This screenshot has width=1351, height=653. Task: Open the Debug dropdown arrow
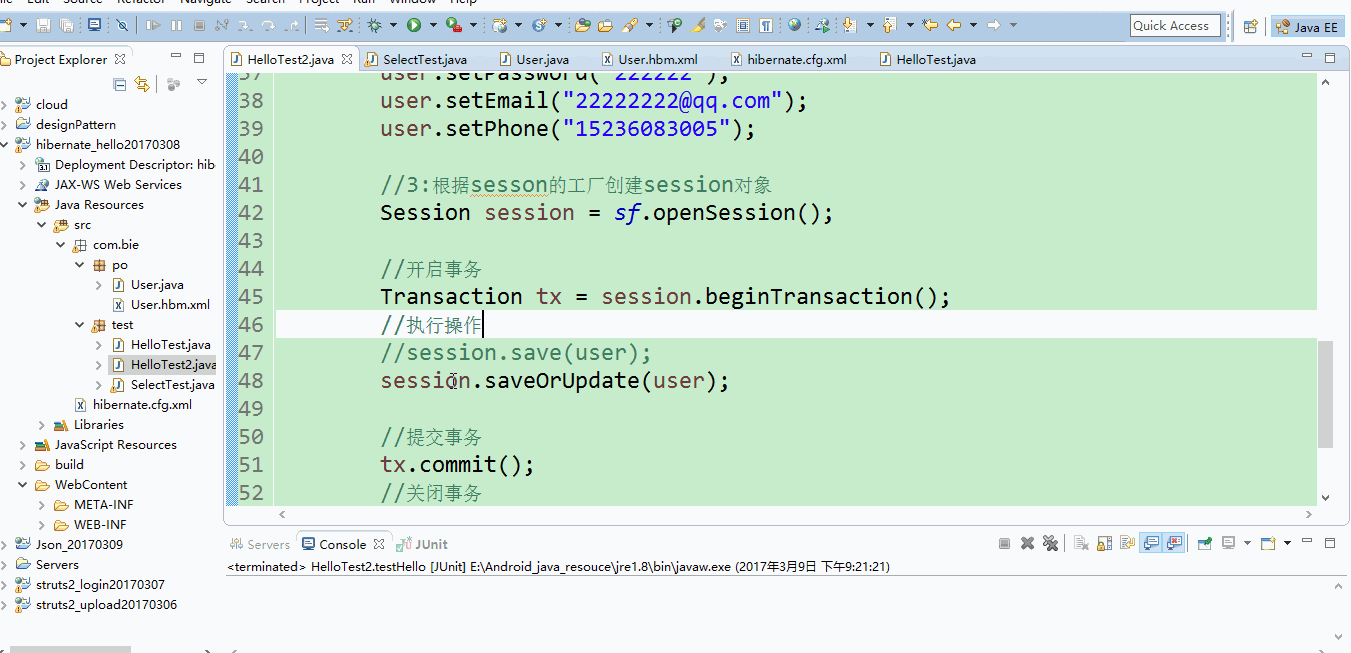pos(393,25)
